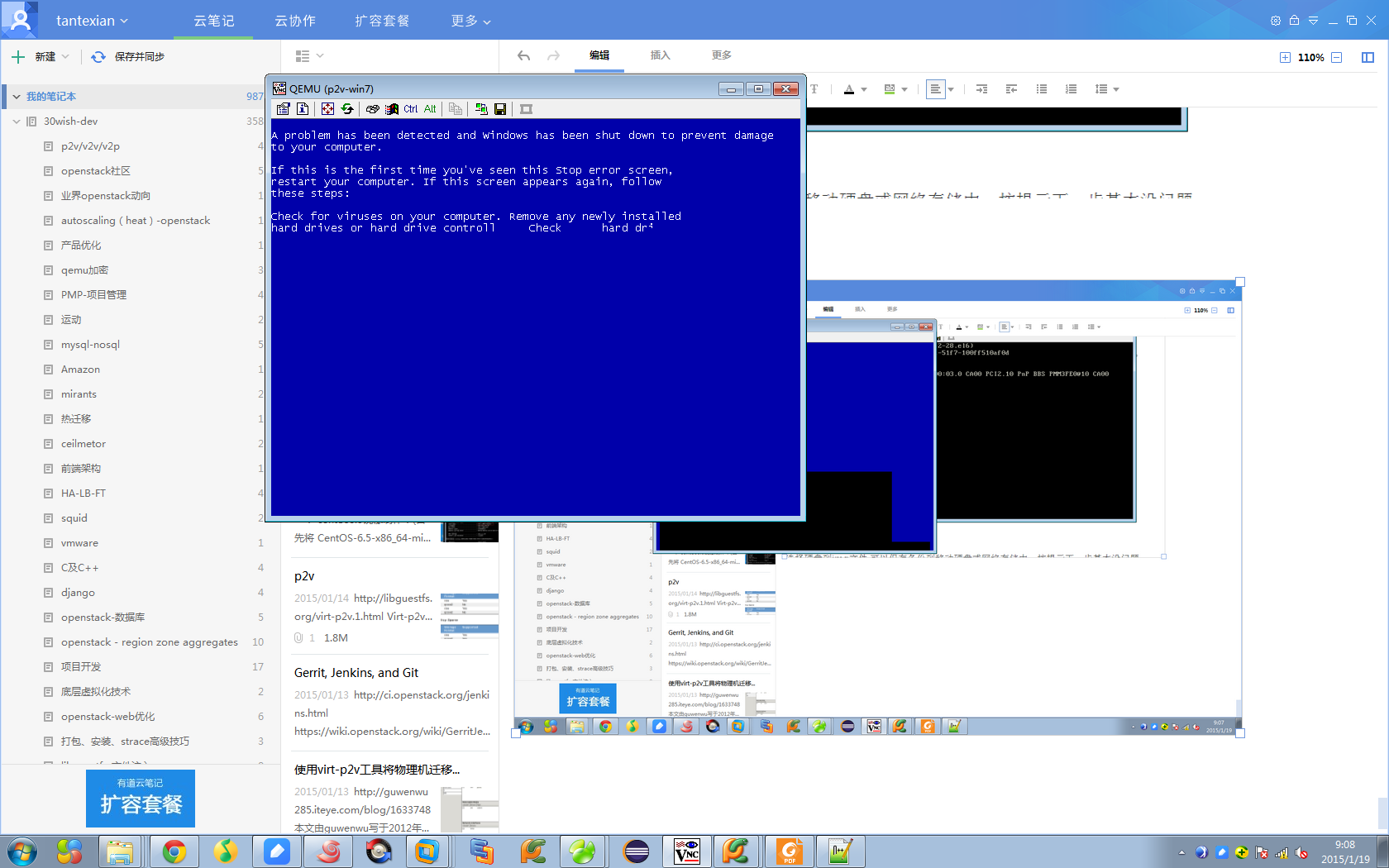This screenshot has height=868, width=1389.
Task: Request screen refresh in QEMU VNC toolbar
Action: coord(347,109)
